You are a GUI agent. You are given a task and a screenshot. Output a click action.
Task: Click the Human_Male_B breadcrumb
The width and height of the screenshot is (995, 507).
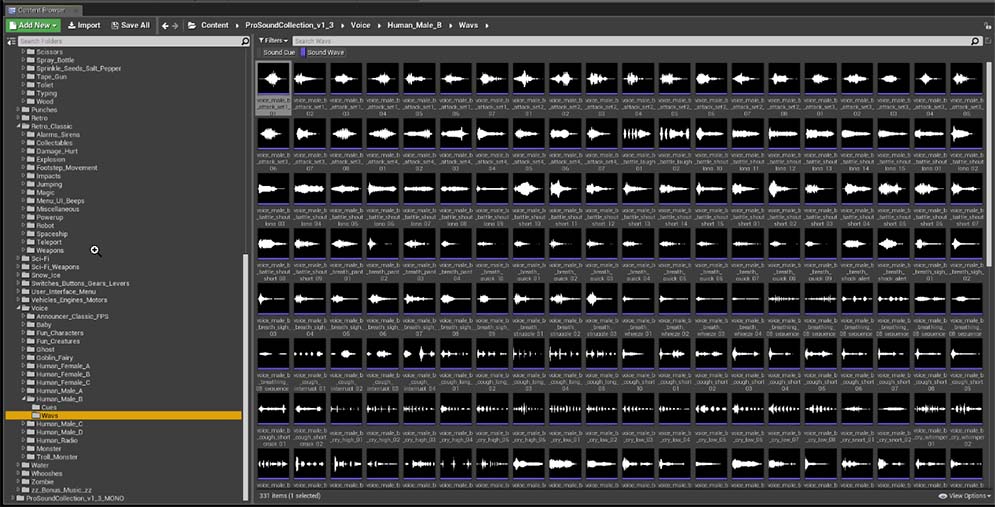coord(415,25)
